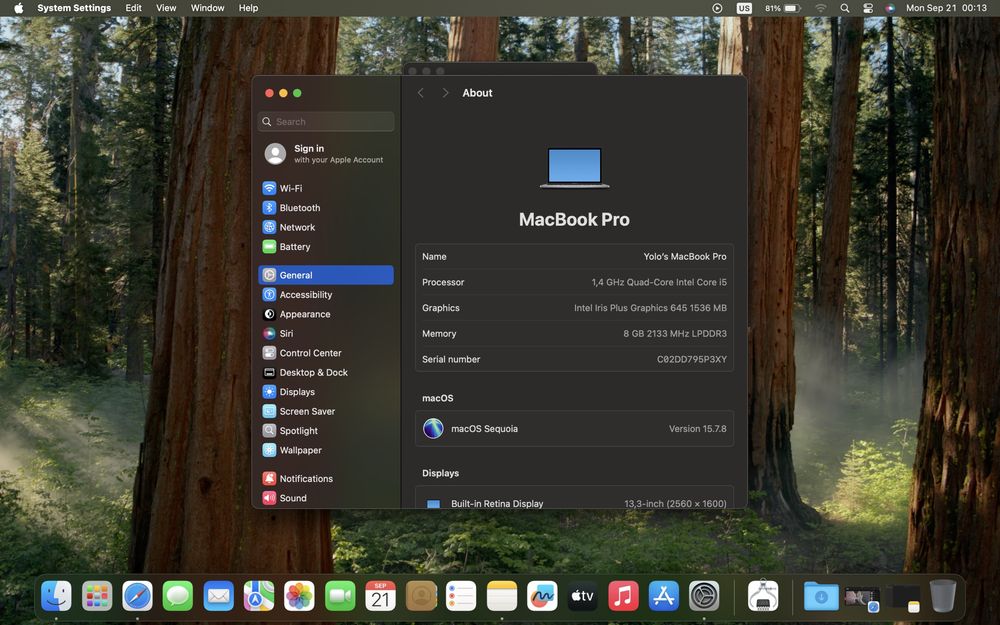This screenshot has width=1000, height=625.
Task: Launch Safari from the Dock
Action: (138, 597)
